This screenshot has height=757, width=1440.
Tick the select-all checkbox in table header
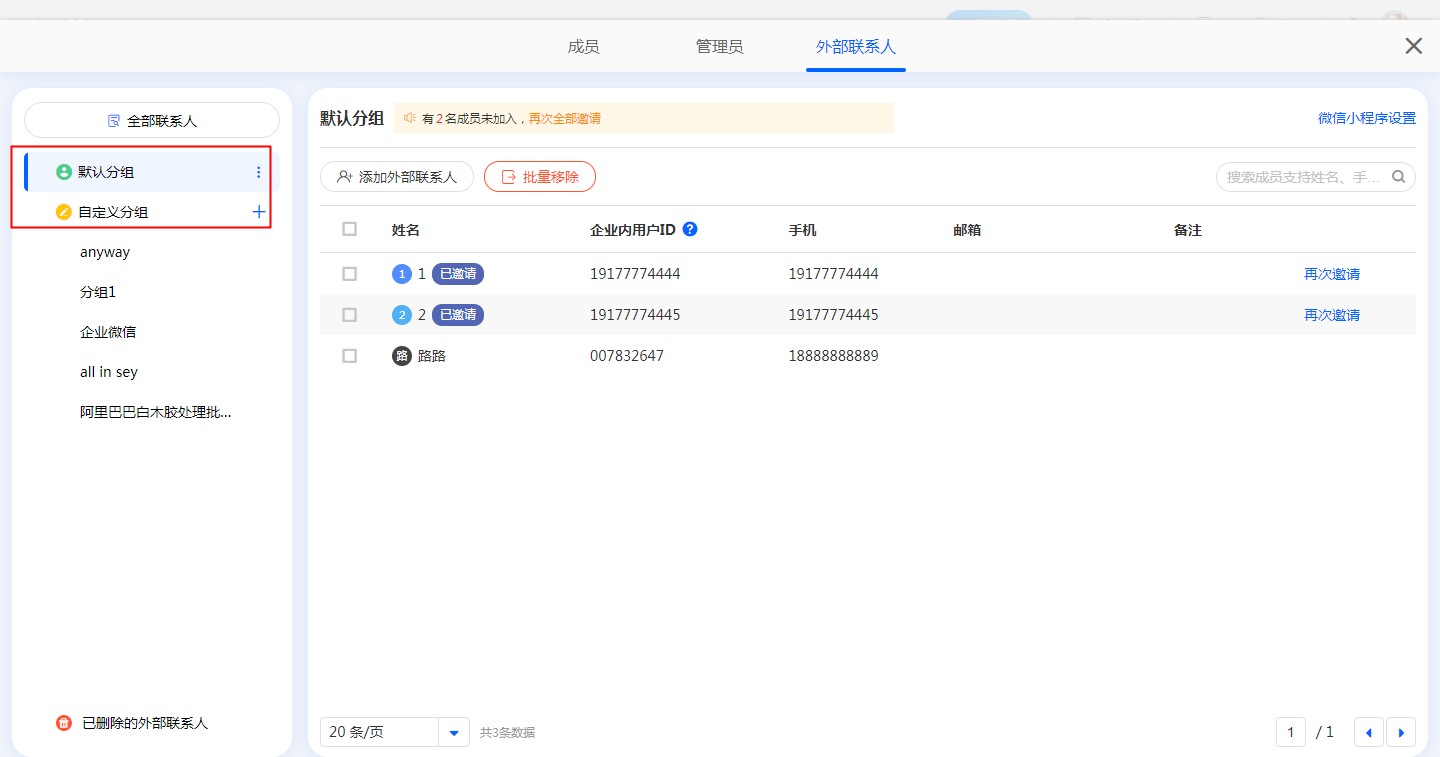click(349, 229)
